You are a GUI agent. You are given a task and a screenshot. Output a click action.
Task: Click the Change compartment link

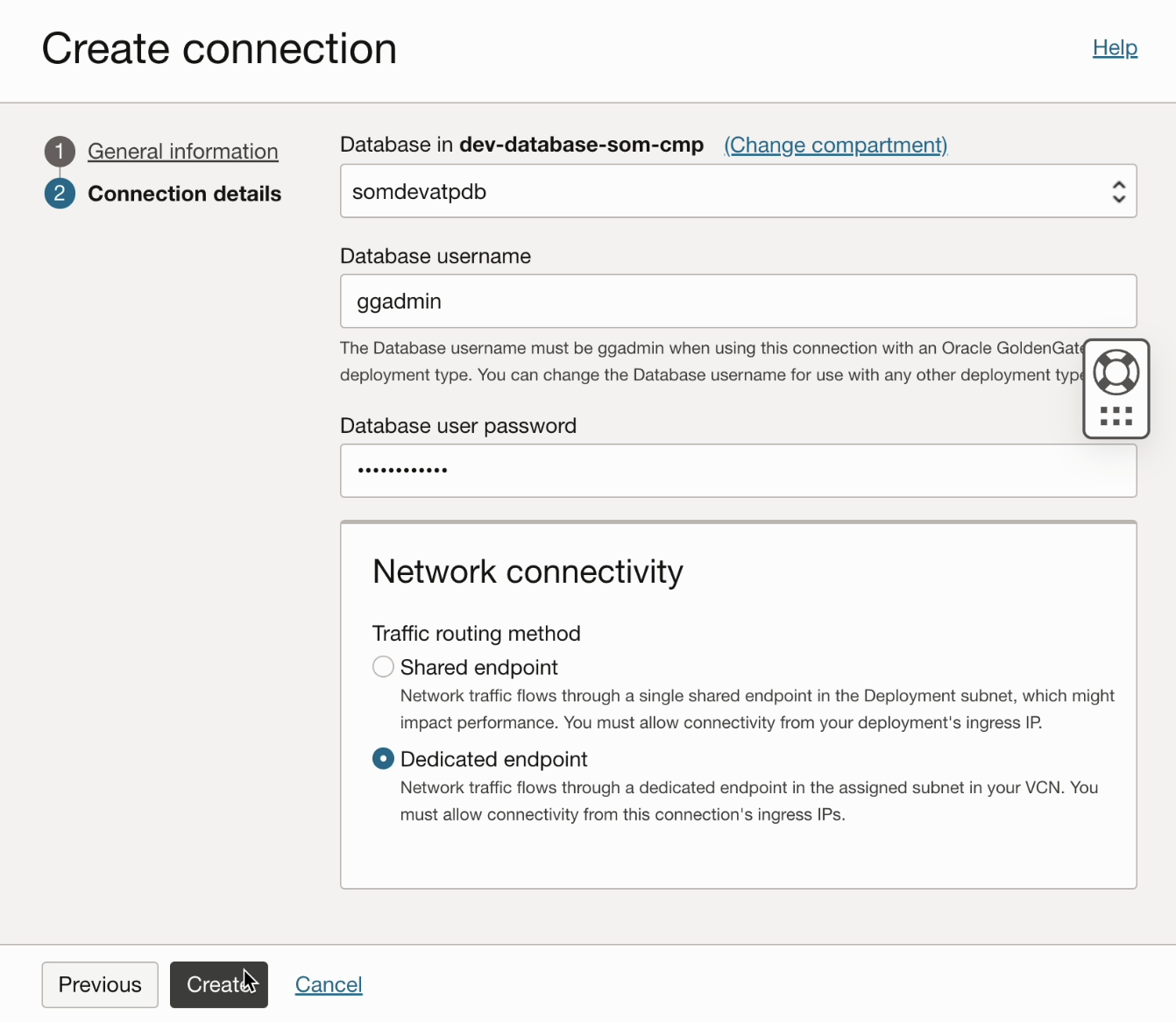pos(834,145)
